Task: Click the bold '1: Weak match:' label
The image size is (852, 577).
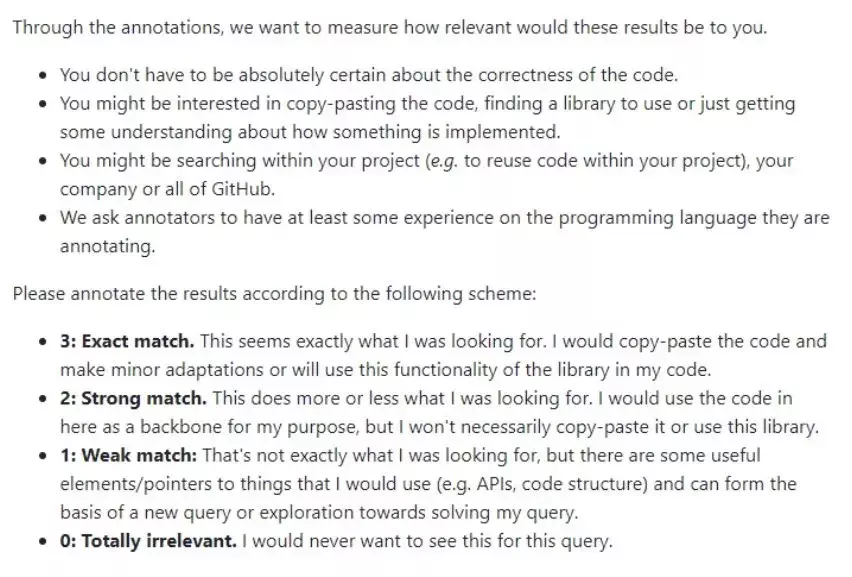Action: click(x=128, y=455)
